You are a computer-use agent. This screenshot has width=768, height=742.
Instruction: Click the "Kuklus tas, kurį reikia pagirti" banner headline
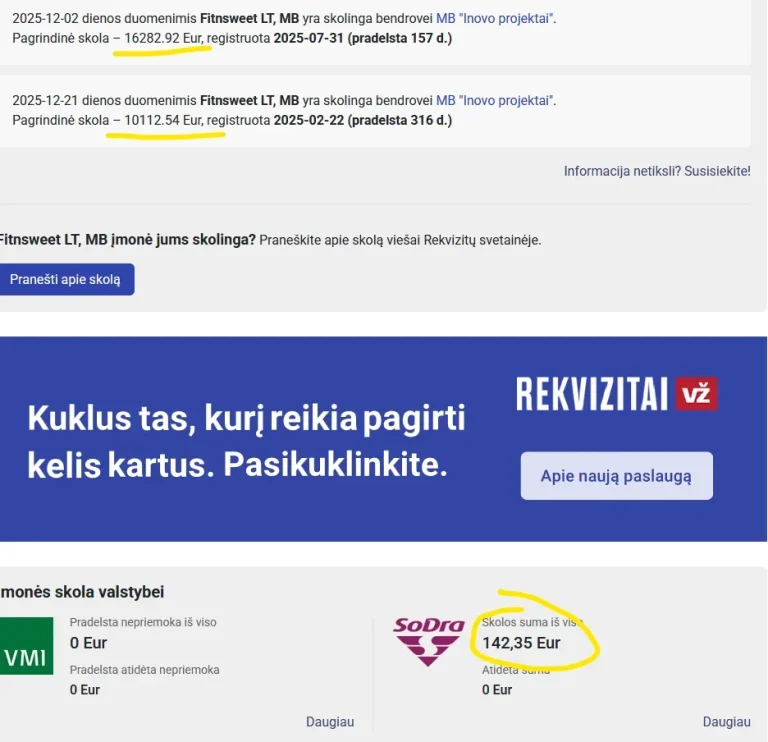(246, 418)
